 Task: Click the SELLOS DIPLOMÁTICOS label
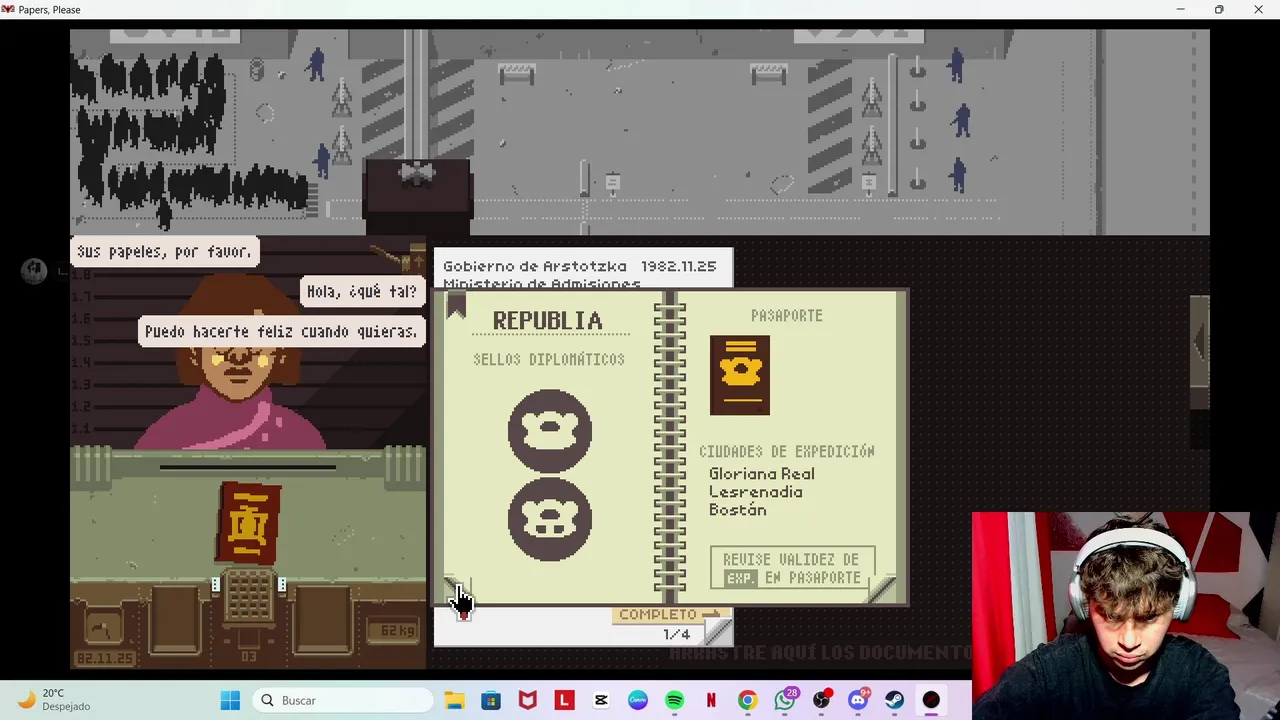point(549,359)
